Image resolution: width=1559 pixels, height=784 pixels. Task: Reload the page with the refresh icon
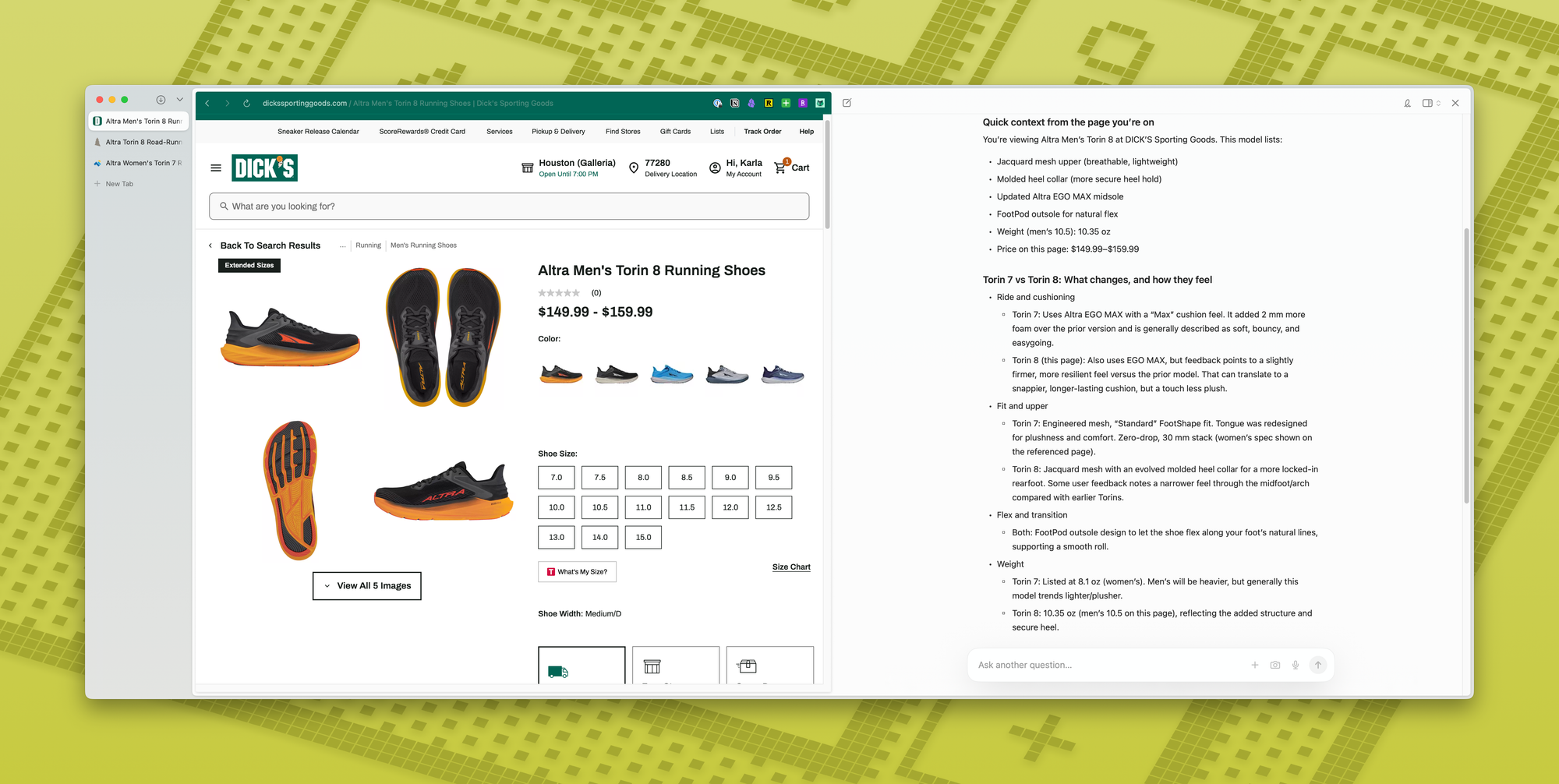click(x=246, y=104)
